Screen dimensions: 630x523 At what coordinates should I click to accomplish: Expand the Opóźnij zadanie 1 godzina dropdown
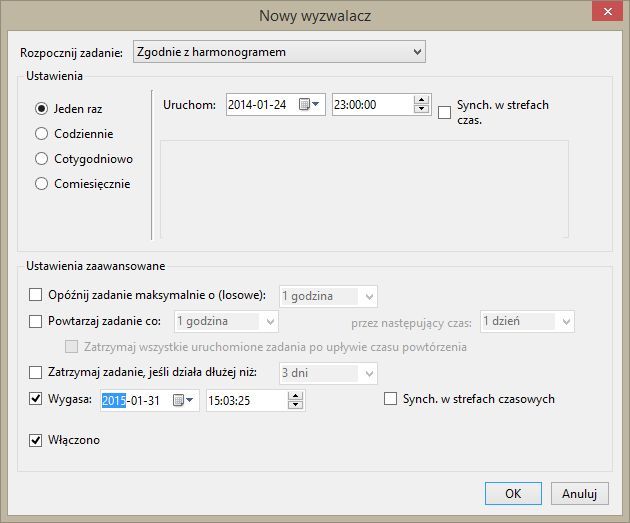click(328, 296)
